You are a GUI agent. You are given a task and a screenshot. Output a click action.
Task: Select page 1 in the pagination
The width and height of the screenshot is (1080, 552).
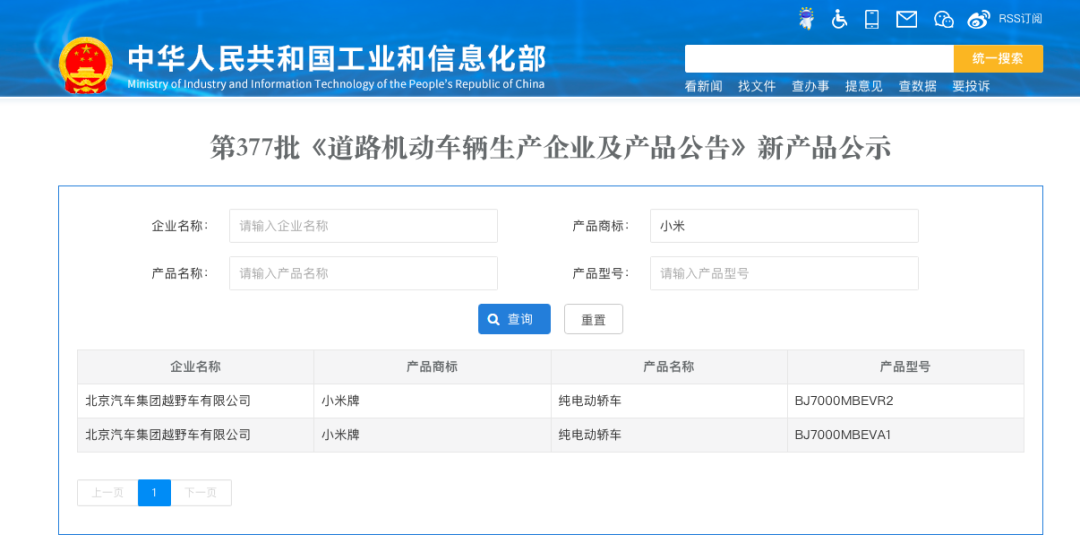[154, 493]
